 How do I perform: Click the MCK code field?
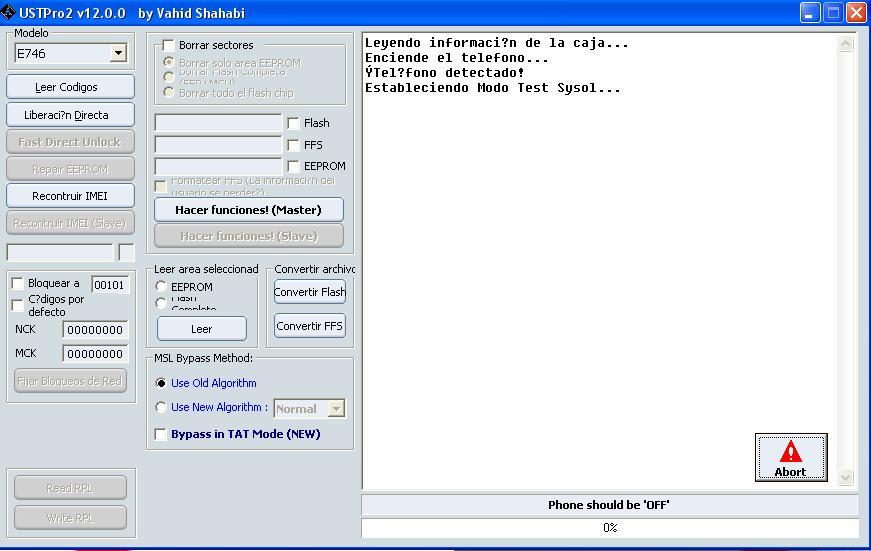(x=96, y=354)
